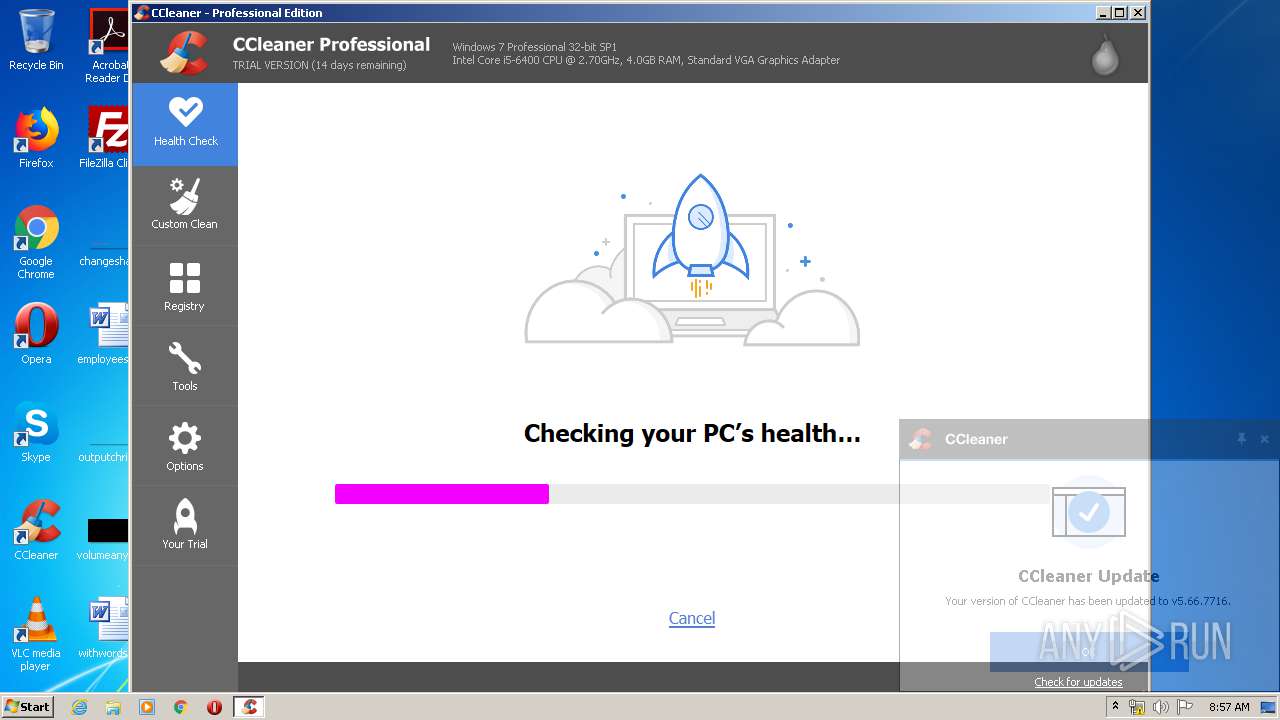Open the Custom Clean section

pyautogui.click(x=185, y=205)
